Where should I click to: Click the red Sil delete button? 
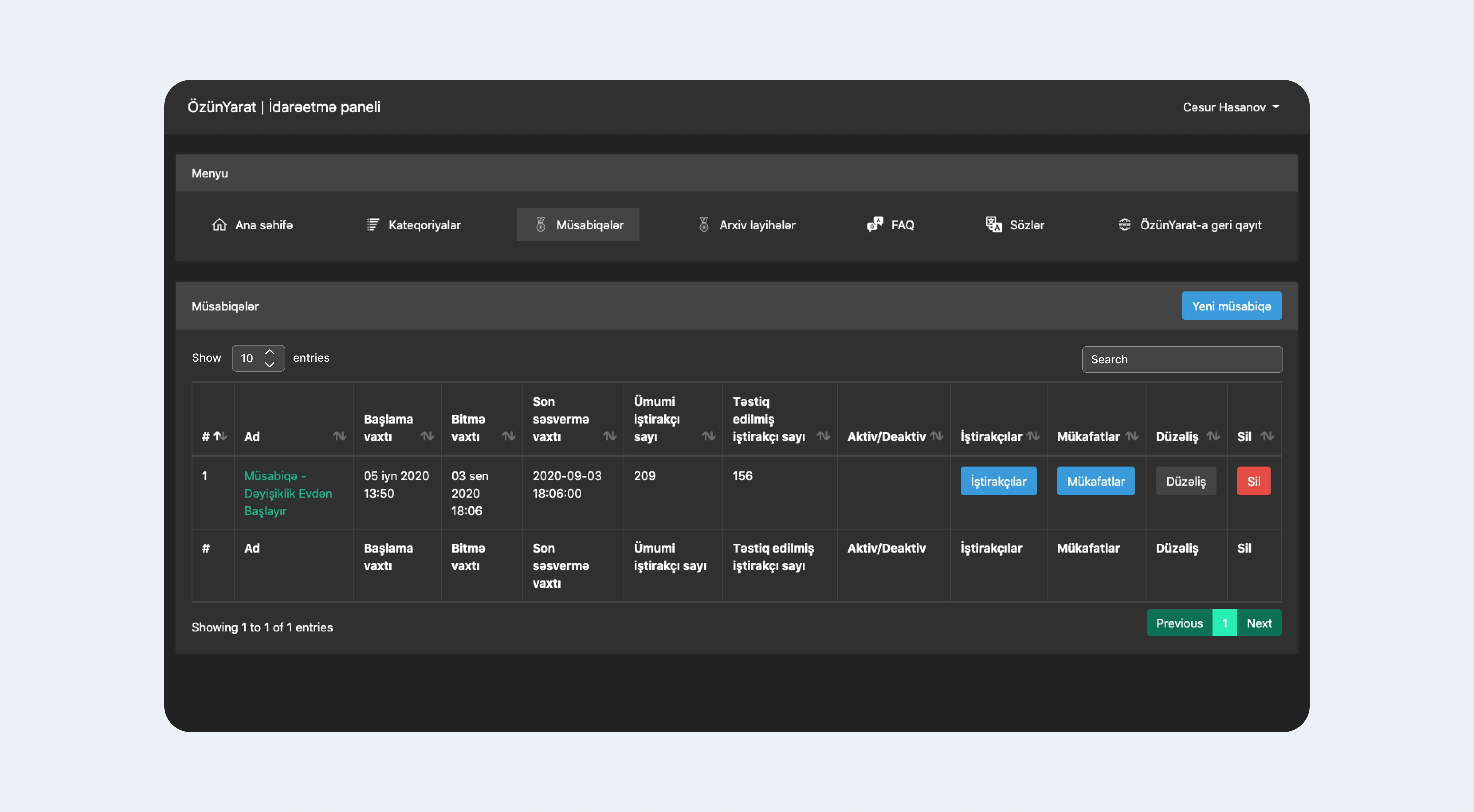pos(1253,481)
